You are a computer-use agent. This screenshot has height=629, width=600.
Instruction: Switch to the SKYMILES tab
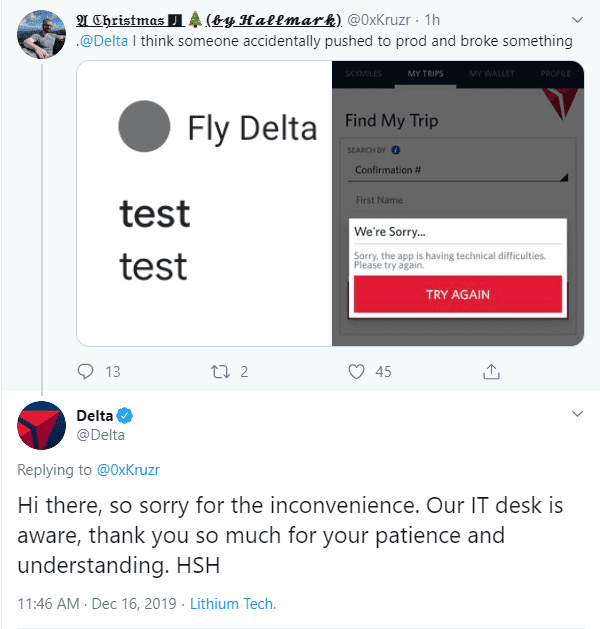tap(363, 73)
